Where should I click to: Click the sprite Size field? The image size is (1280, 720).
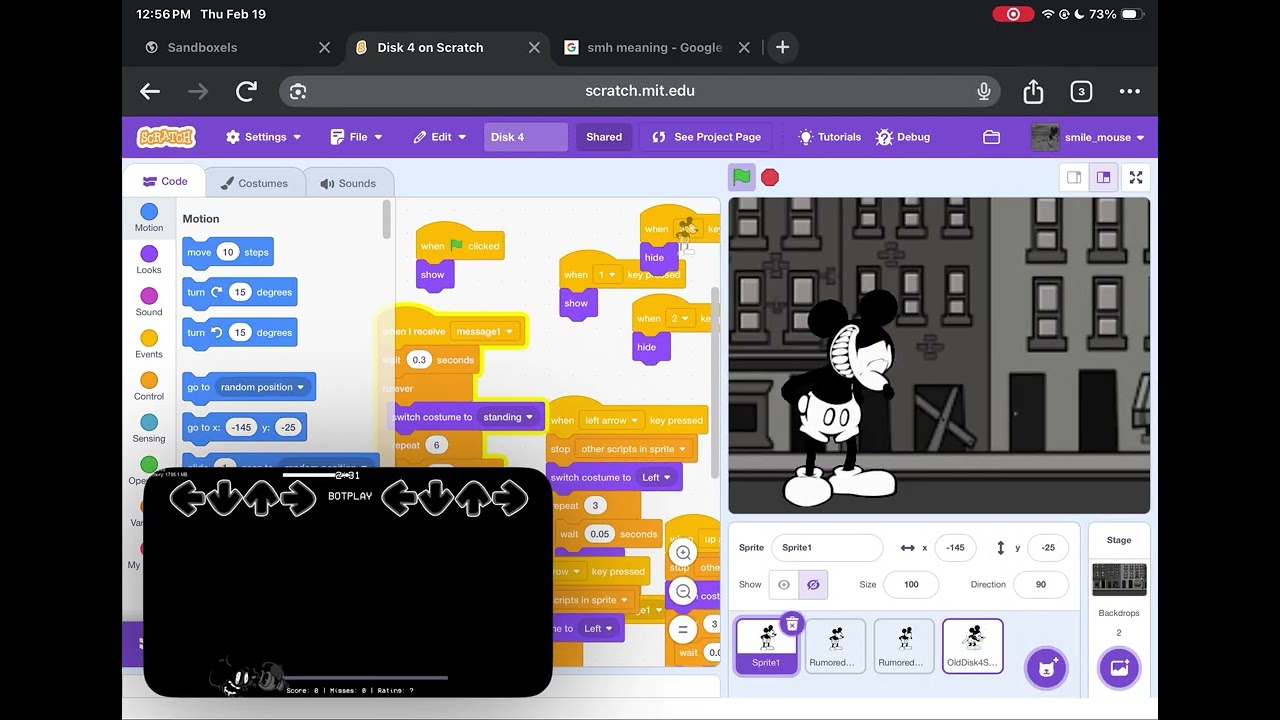pyautogui.click(x=911, y=584)
